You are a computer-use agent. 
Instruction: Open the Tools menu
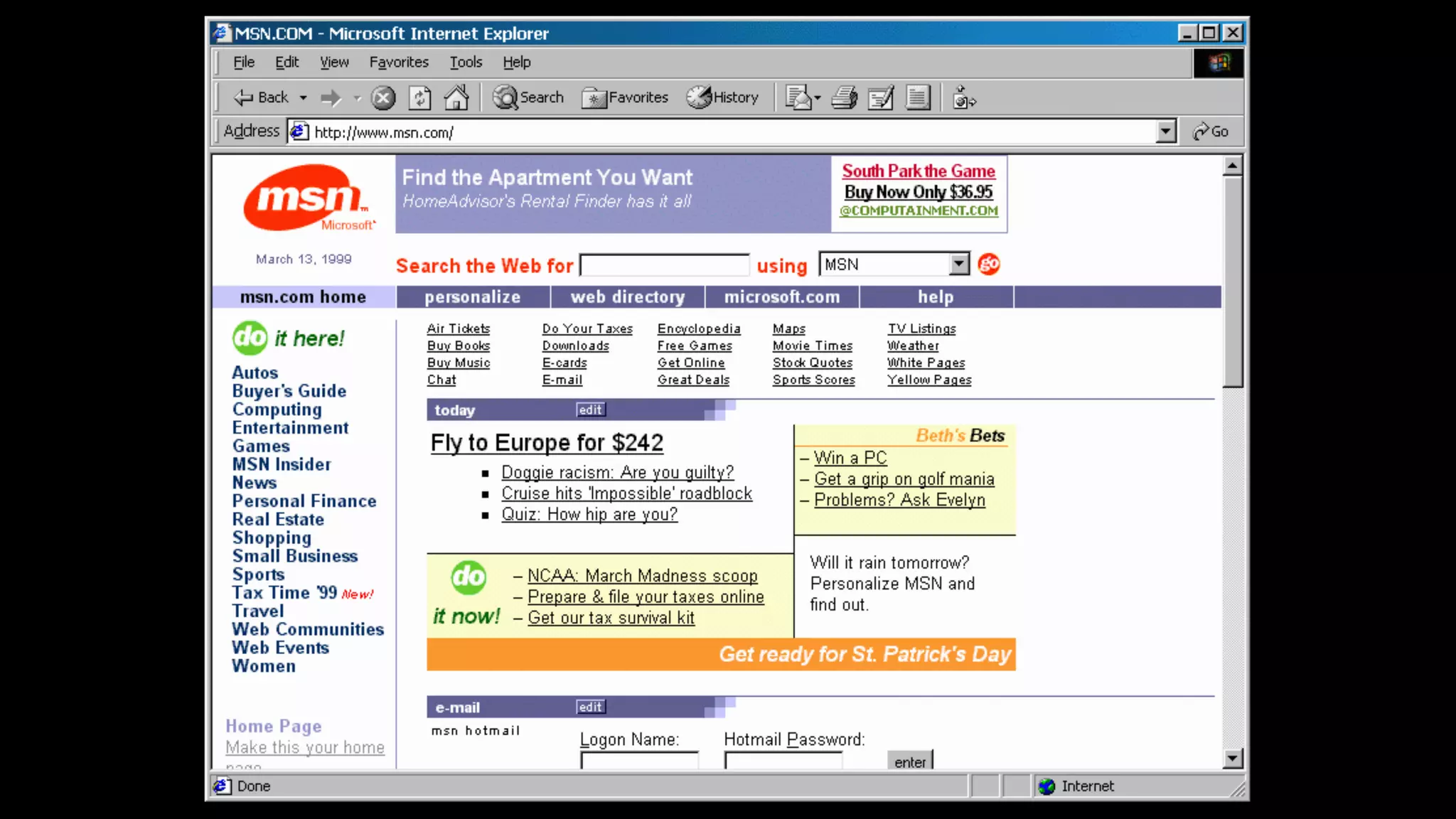tap(466, 63)
